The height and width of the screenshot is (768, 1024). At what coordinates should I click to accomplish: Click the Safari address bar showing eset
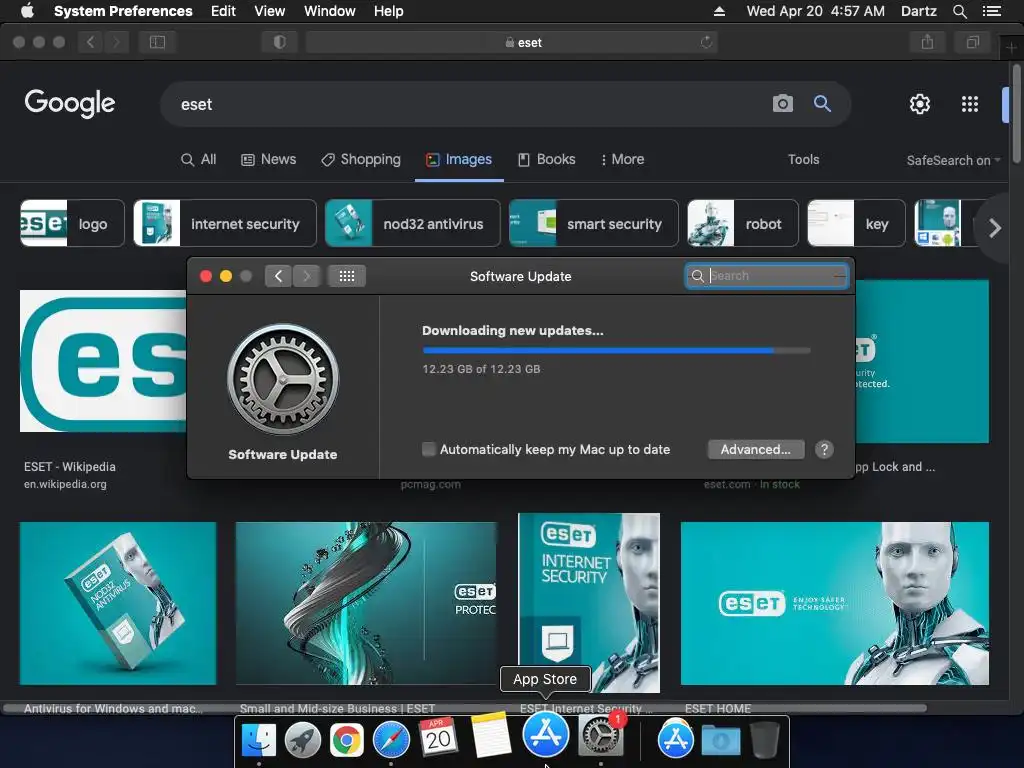coord(511,42)
